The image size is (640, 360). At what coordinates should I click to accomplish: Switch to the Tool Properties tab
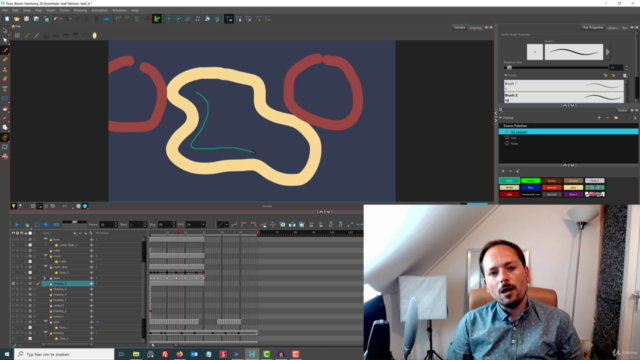593,27
